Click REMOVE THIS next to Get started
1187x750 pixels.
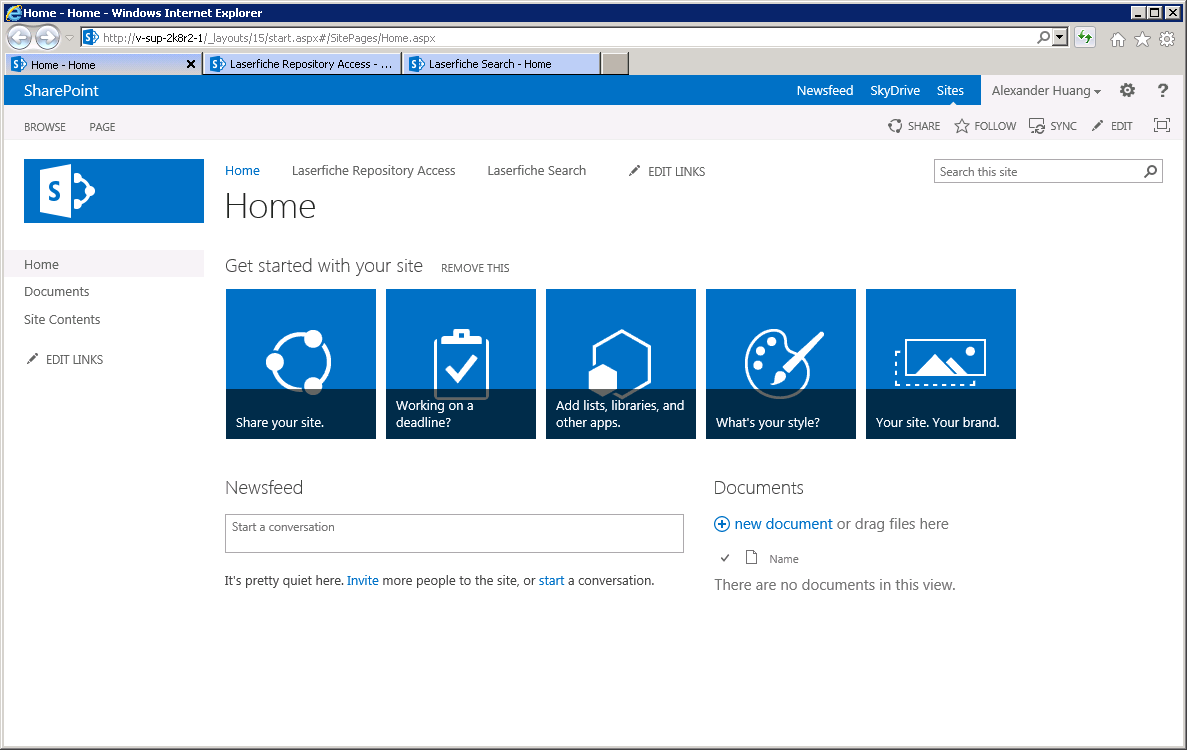click(x=475, y=268)
